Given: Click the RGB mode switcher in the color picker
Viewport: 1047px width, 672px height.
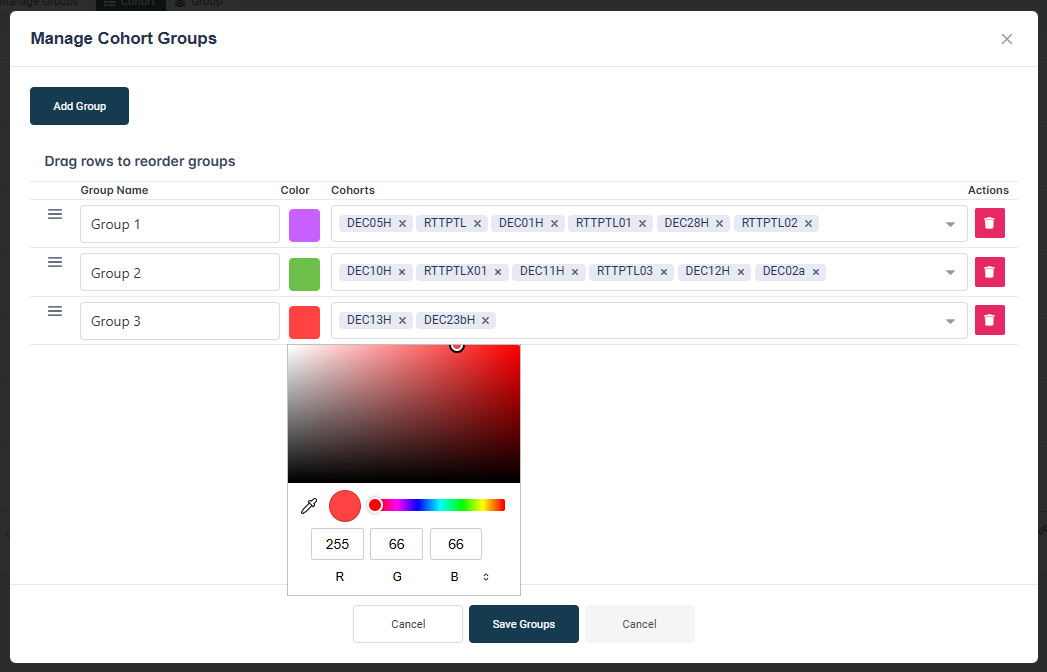Looking at the screenshot, I should click(x=485, y=576).
